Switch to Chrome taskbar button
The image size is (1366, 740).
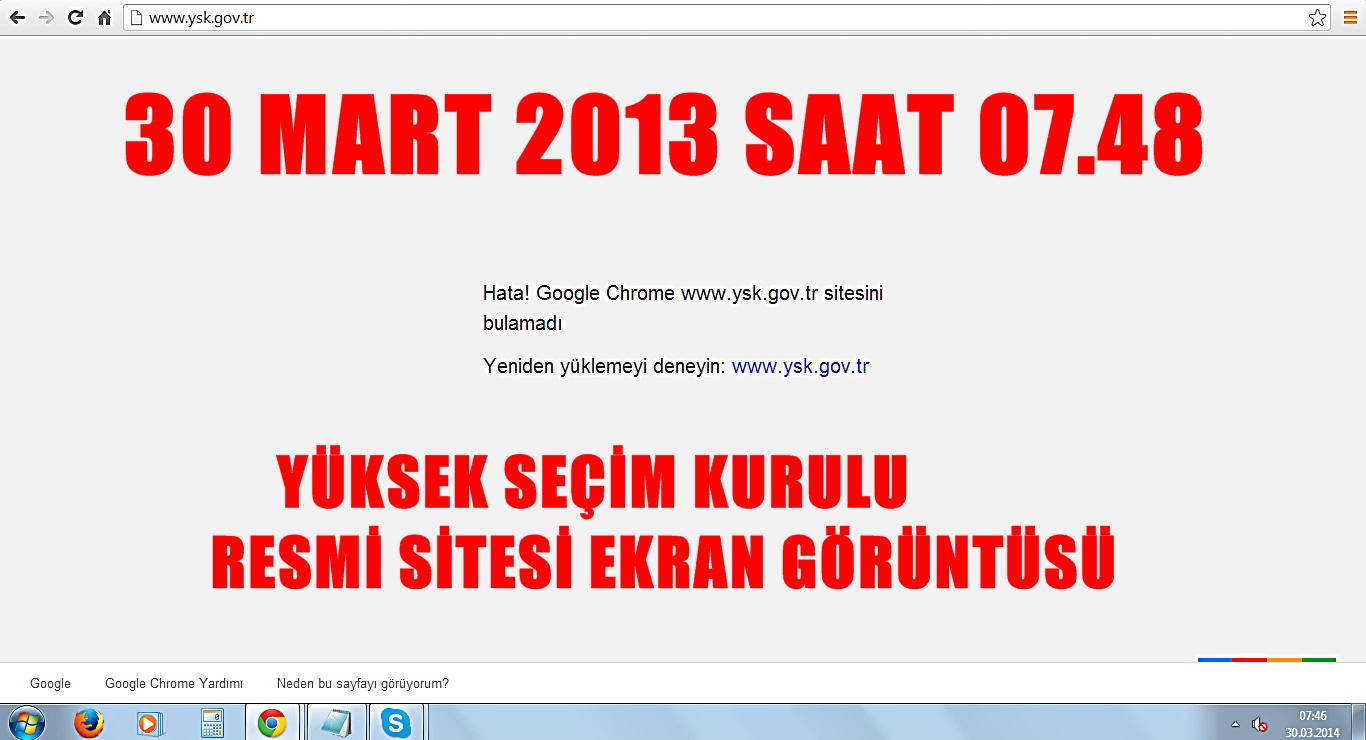tap(272, 722)
